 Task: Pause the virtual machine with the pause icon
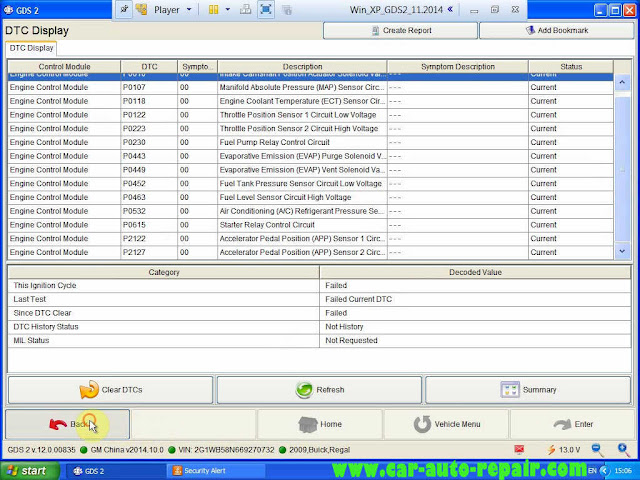pos(213,10)
